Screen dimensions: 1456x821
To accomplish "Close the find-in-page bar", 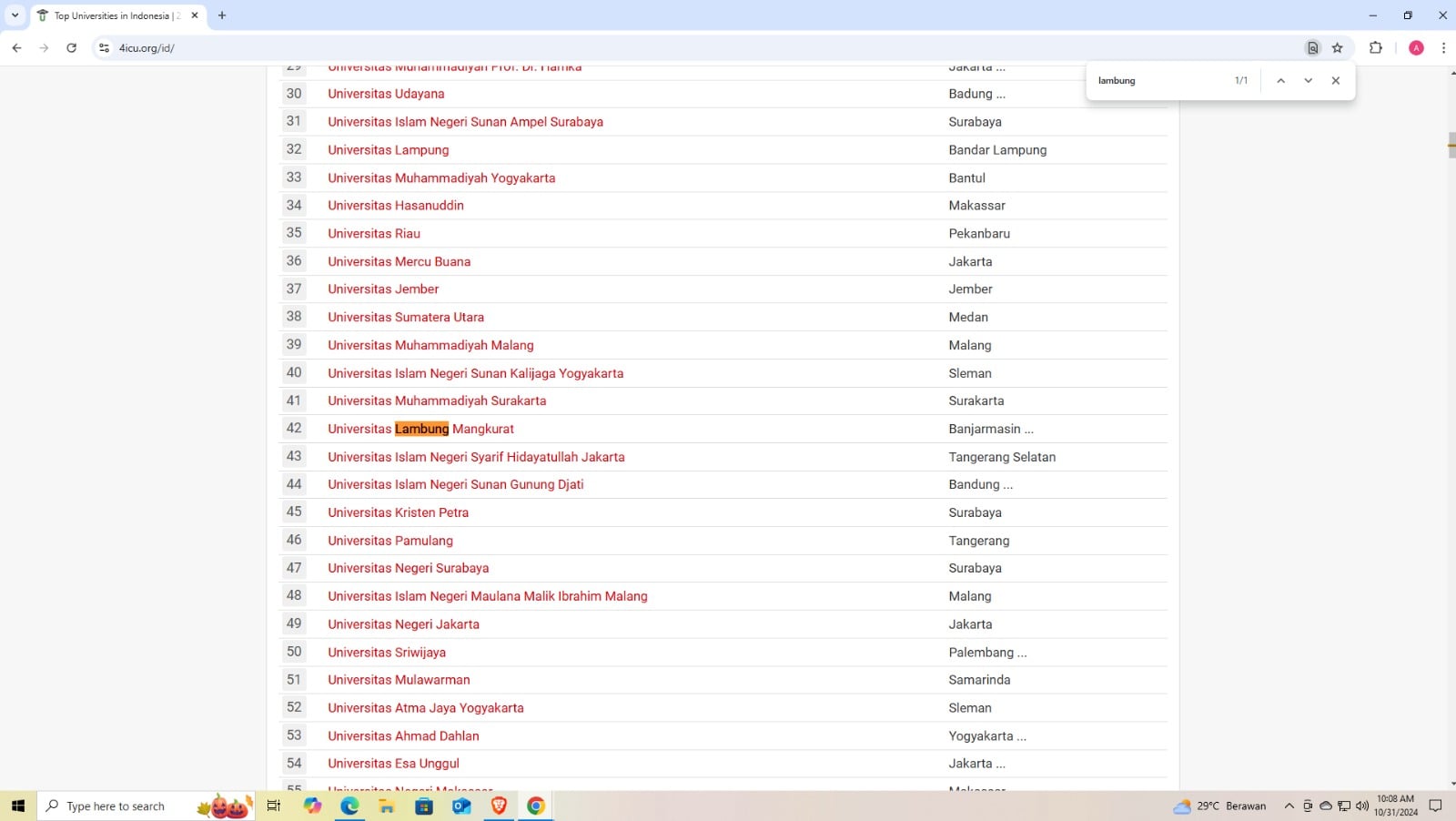I will 1335,81.
